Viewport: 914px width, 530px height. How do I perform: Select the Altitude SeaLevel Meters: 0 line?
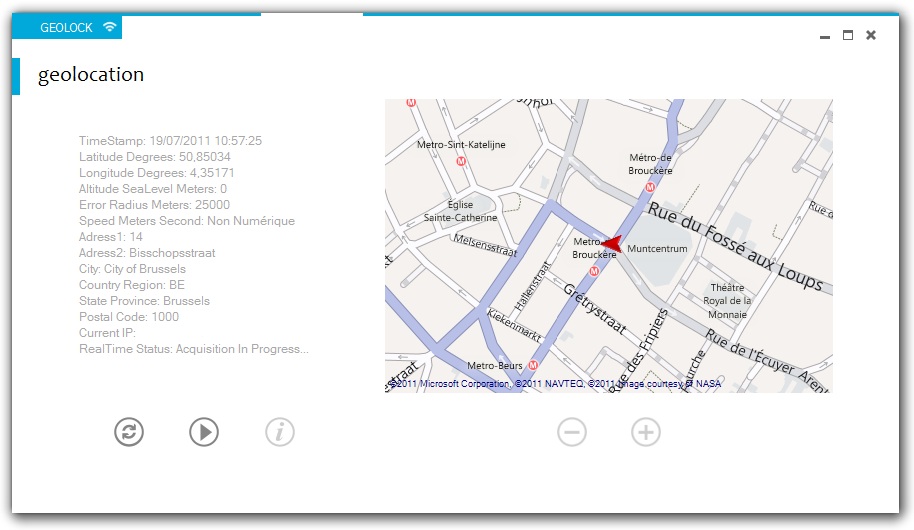153,189
